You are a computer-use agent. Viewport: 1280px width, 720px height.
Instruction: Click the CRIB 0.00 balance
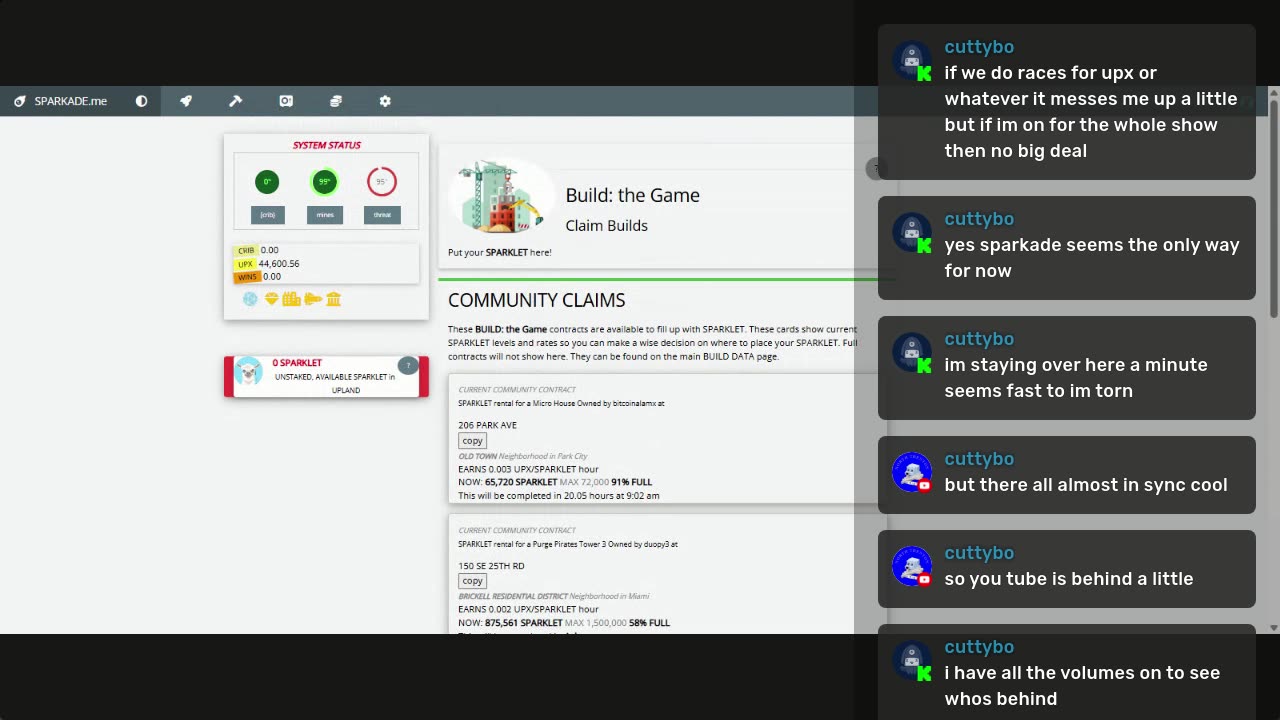tap(257, 251)
